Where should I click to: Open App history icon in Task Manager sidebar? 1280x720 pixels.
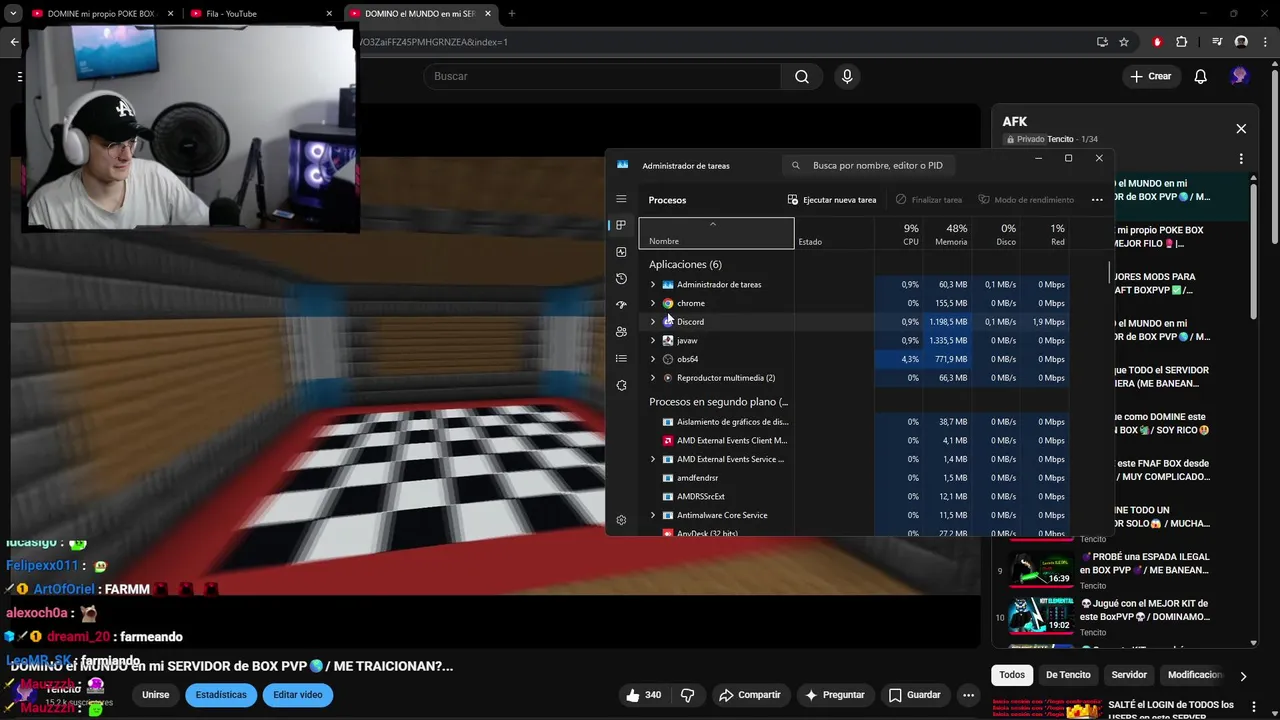(621, 278)
